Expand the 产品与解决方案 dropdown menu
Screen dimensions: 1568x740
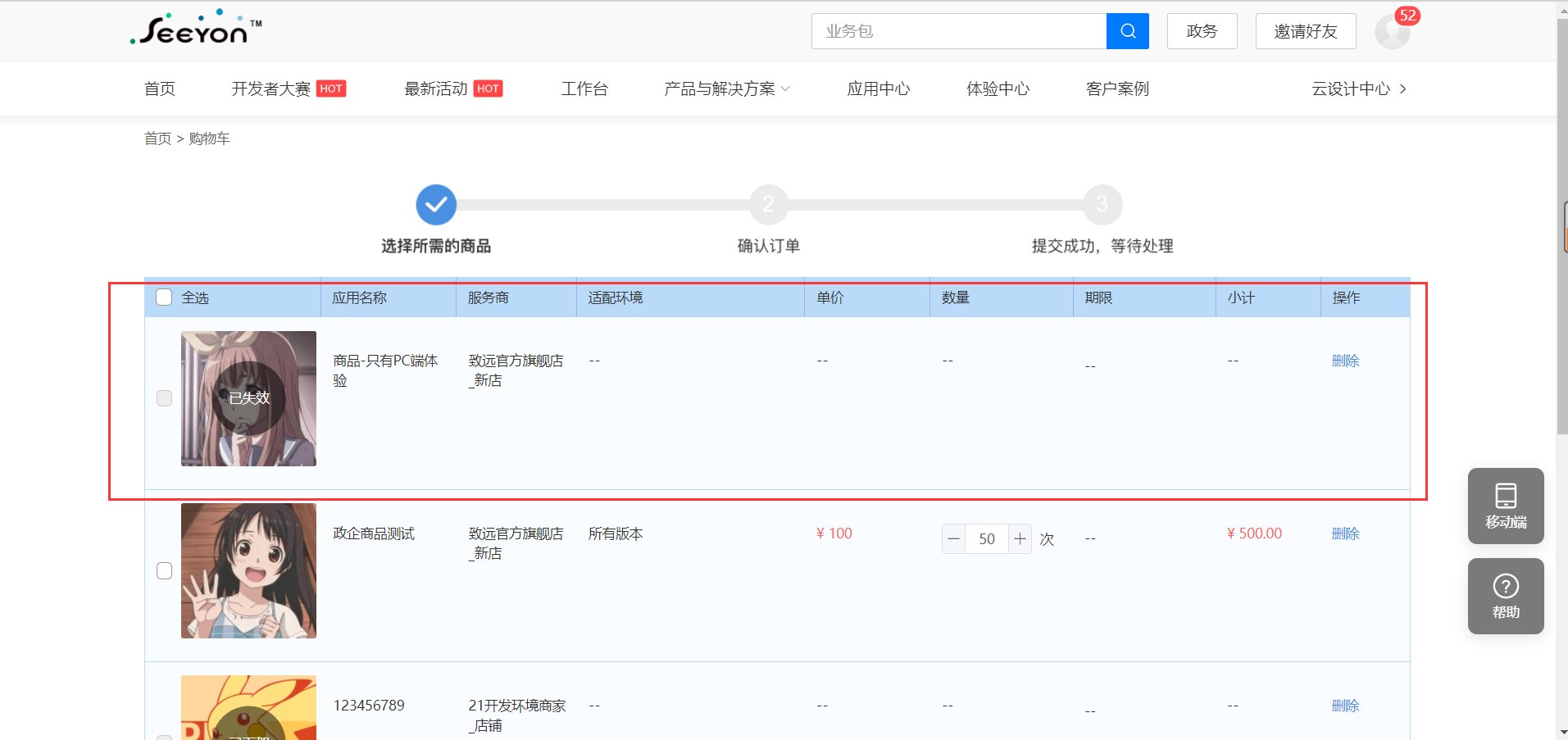(x=727, y=89)
